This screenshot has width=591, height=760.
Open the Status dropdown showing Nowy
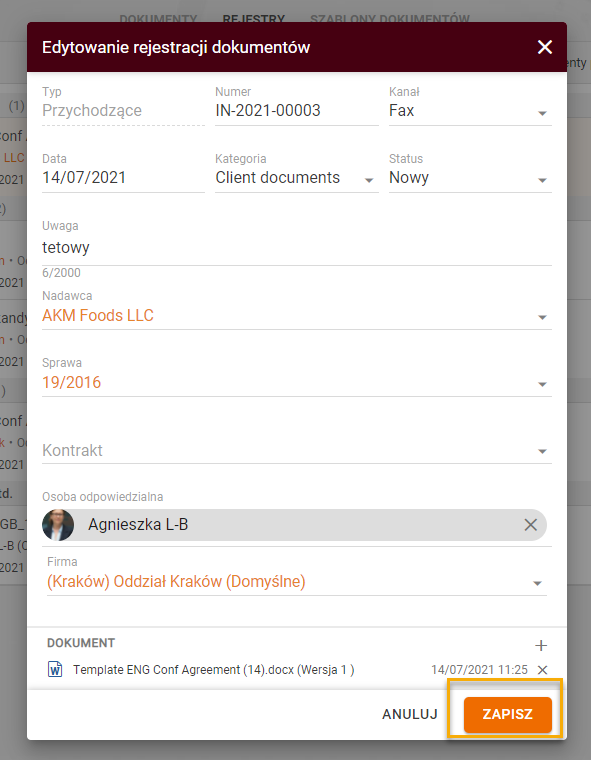[470, 178]
